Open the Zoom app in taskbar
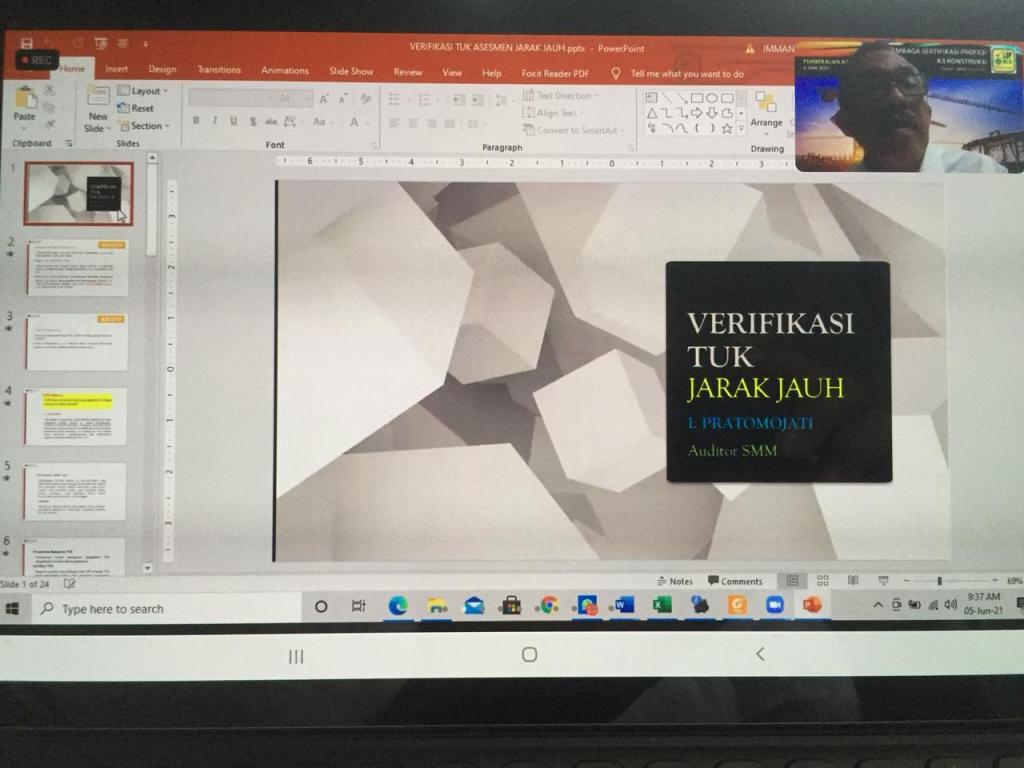This screenshot has height=768, width=1024. point(774,605)
